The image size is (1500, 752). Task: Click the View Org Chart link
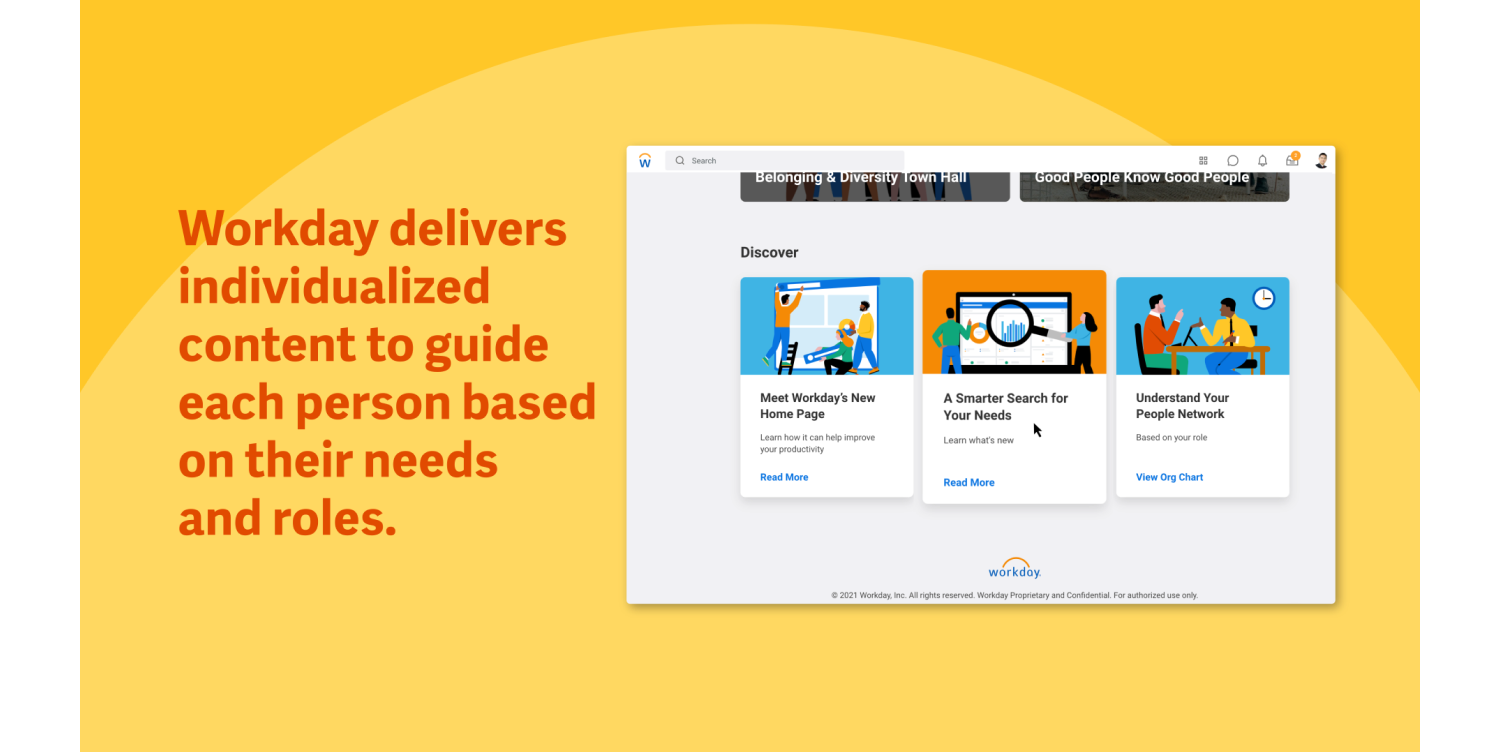point(1169,477)
